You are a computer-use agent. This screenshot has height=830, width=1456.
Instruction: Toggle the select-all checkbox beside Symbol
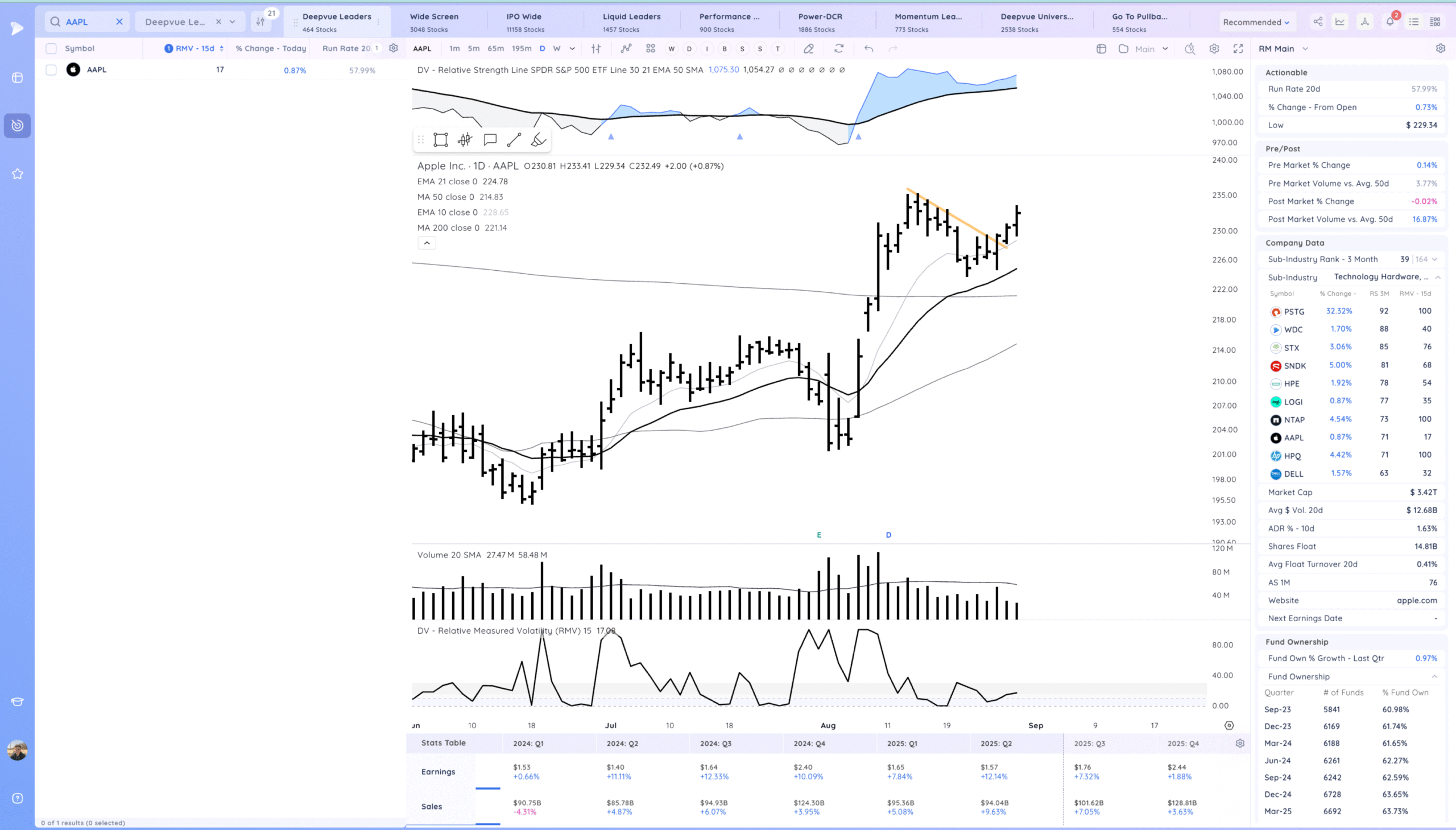(51, 49)
